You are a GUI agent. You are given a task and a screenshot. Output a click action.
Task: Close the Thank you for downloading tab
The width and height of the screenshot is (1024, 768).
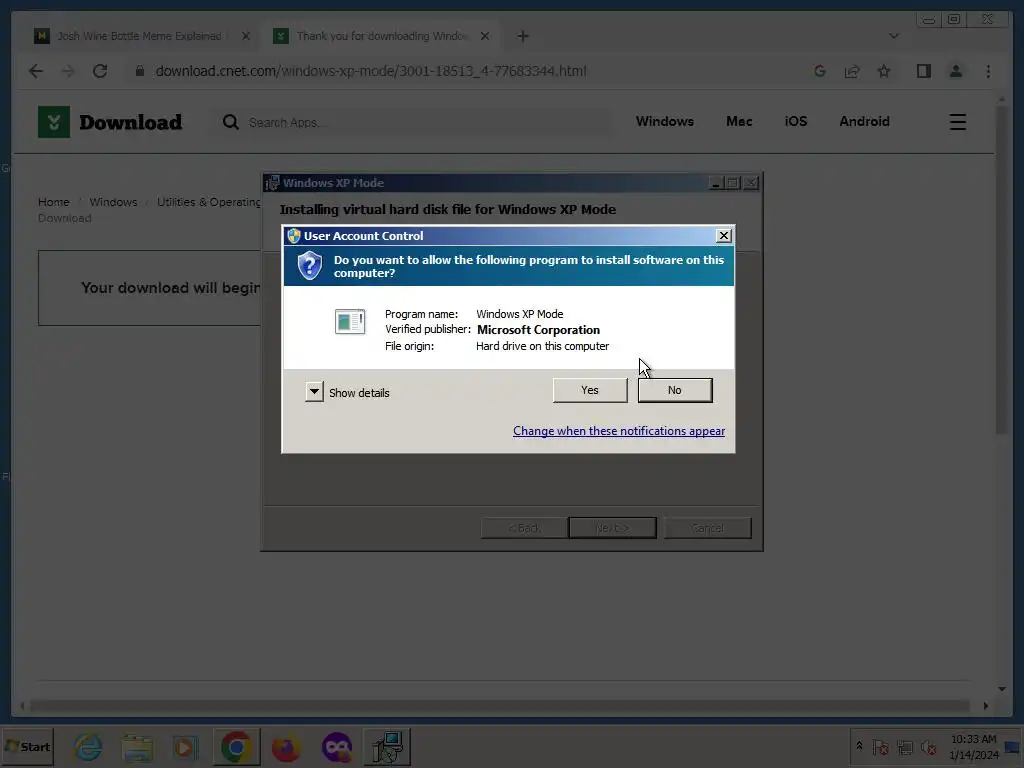(x=485, y=36)
